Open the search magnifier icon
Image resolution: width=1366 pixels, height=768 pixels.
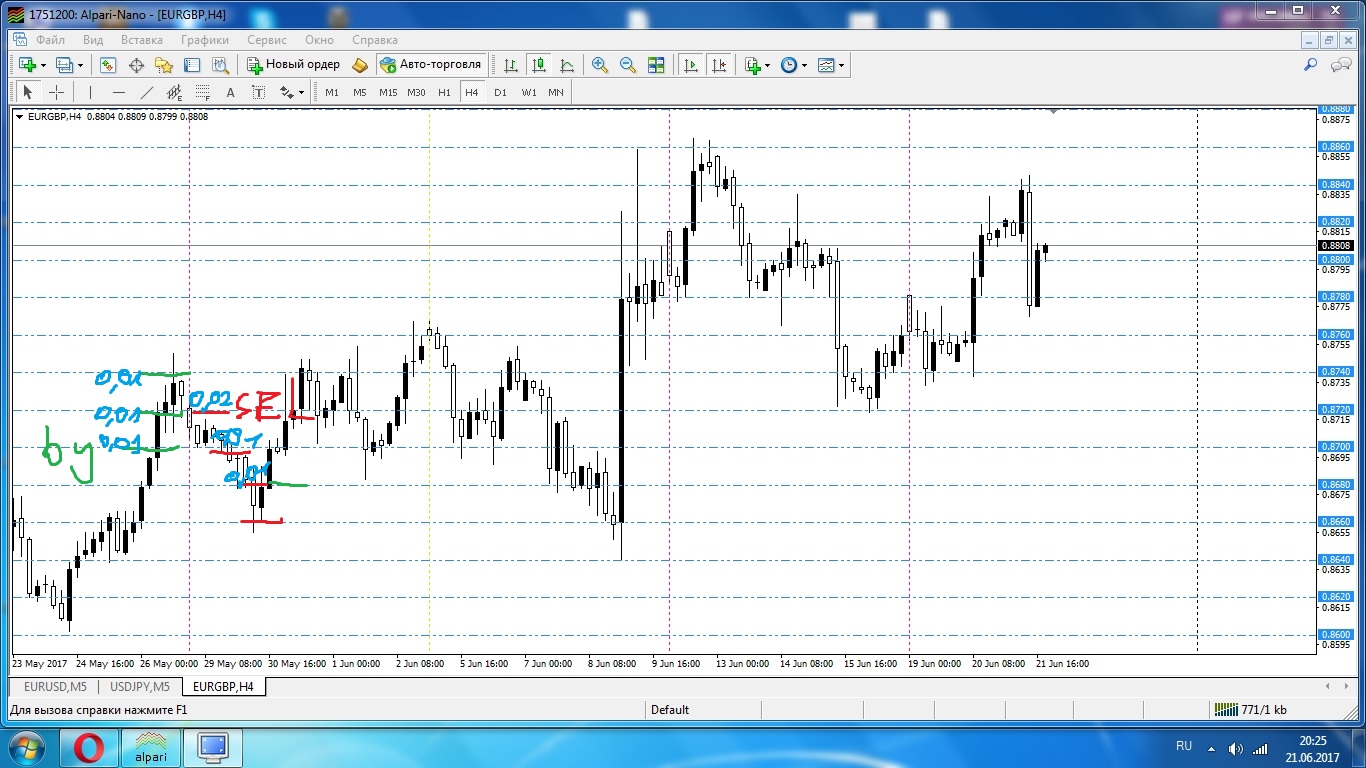pyautogui.click(x=1311, y=65)
